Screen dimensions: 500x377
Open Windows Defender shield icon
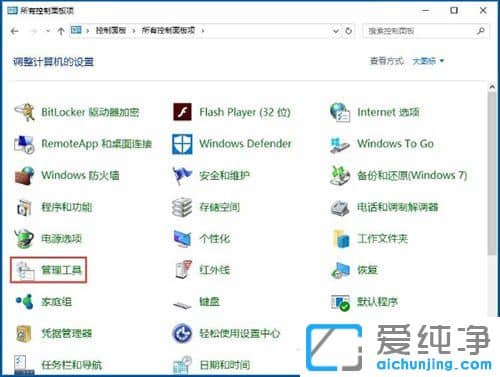182,144
